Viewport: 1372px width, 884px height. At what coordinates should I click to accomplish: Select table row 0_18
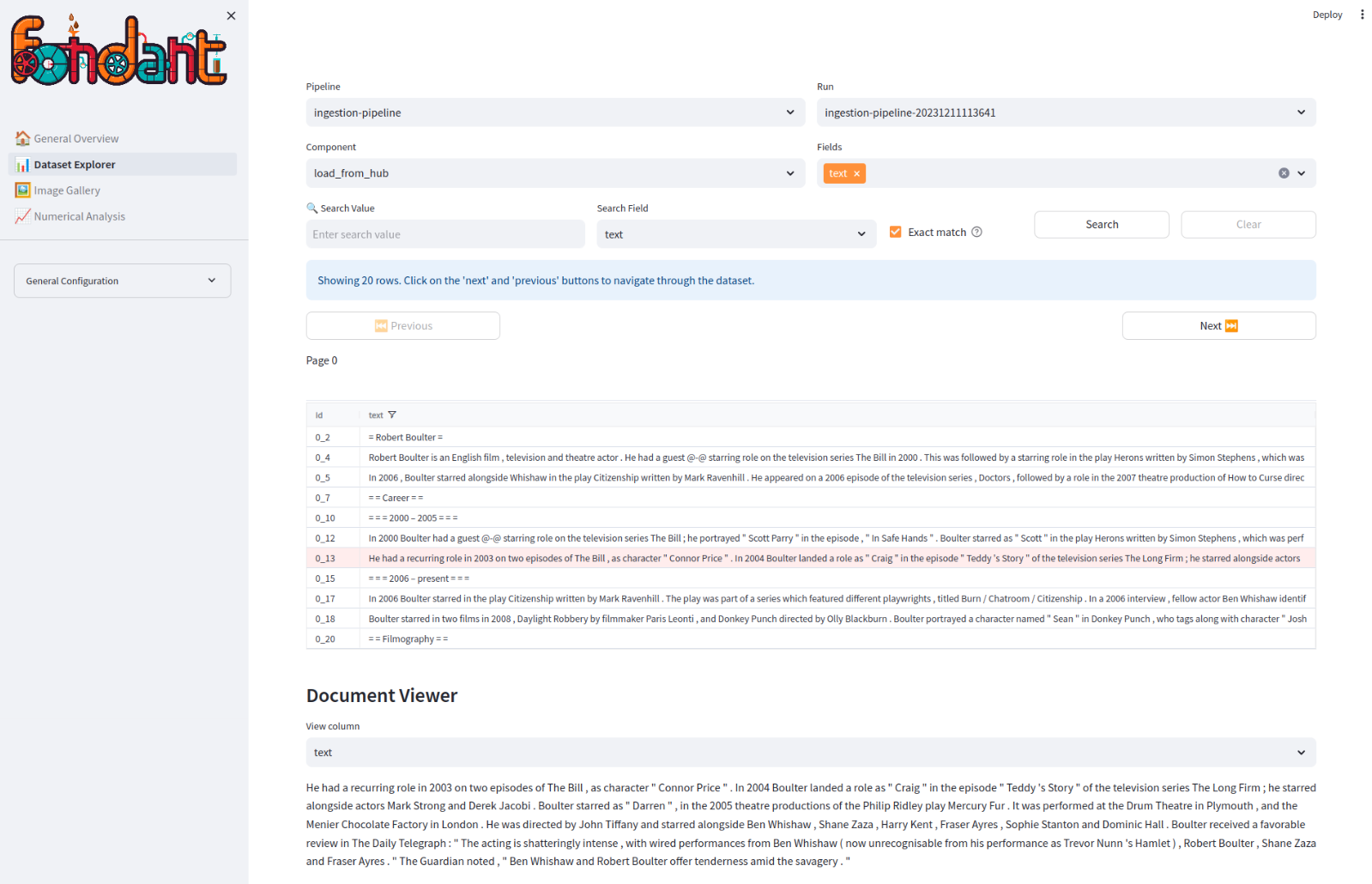point(811,619)
